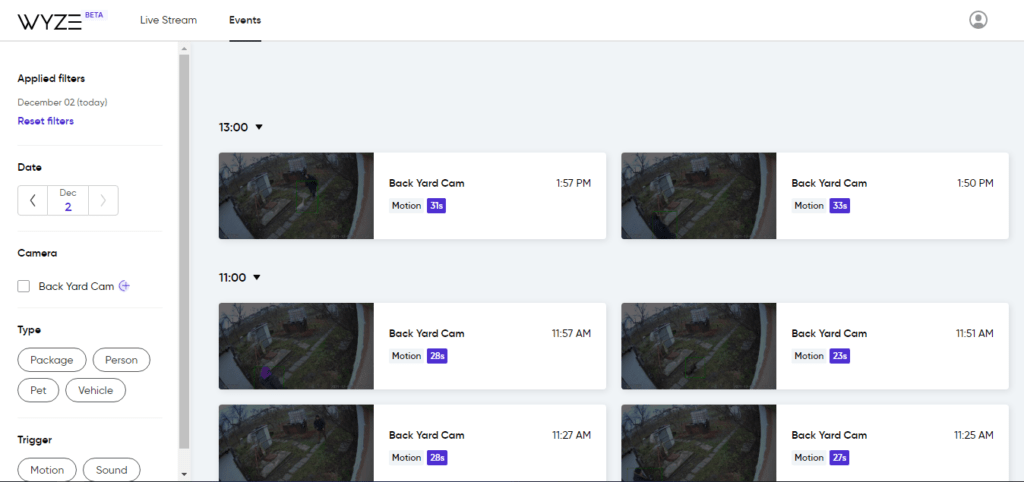Image resolution: width=1024 pixels, height=482 pixels.
Task: Open the 11:51 AM event thumbnail
Action: [699, 346]
